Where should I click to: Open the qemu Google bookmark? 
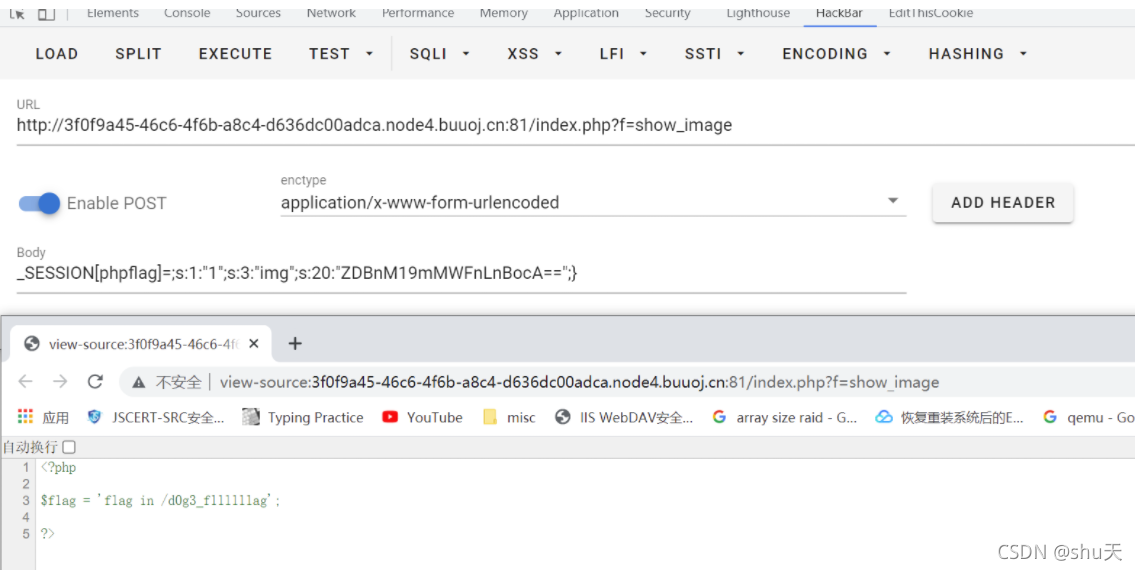[1088, 417]
